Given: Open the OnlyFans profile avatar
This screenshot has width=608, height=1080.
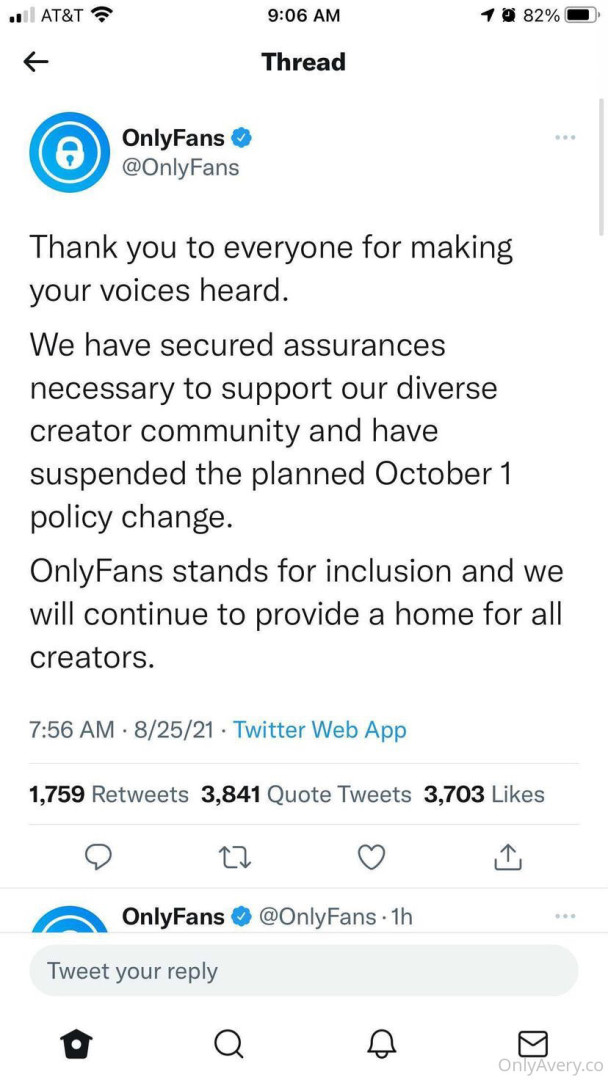Looking at the screenshot, I should click(x=69, y=152).
